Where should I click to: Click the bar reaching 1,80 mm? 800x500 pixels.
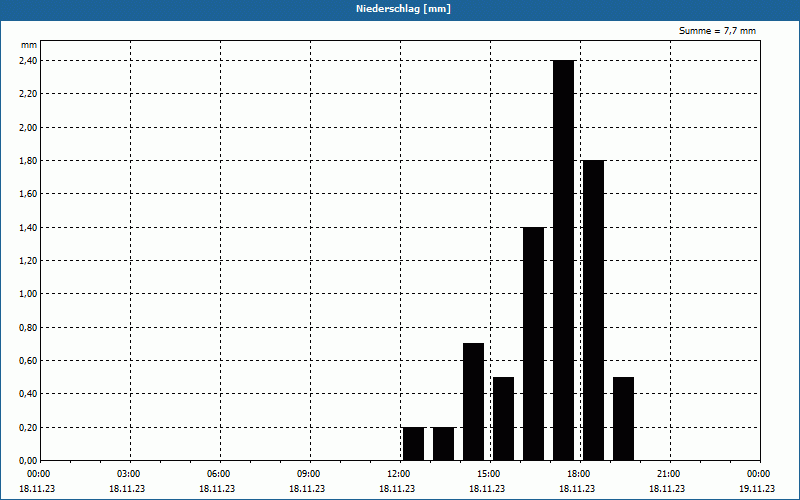coord(593,310)
